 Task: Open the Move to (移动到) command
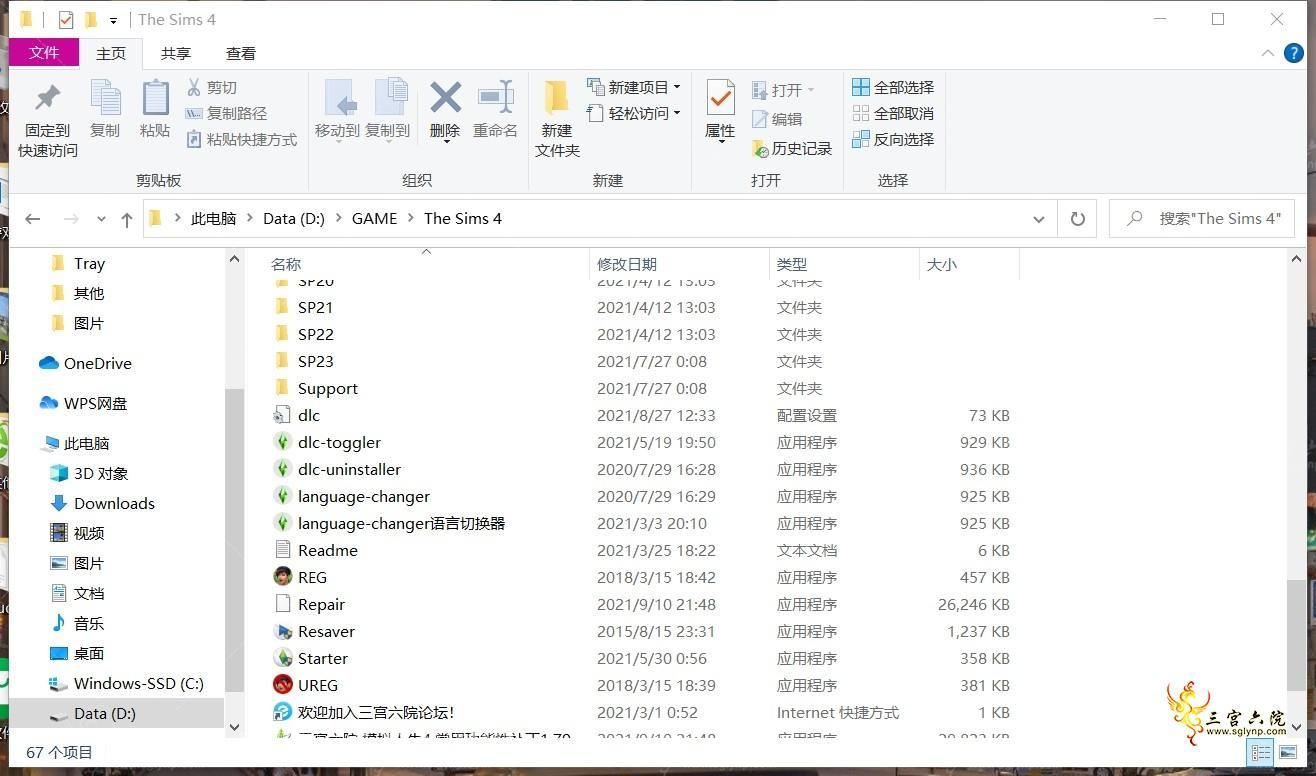click(x=337, y=109)
